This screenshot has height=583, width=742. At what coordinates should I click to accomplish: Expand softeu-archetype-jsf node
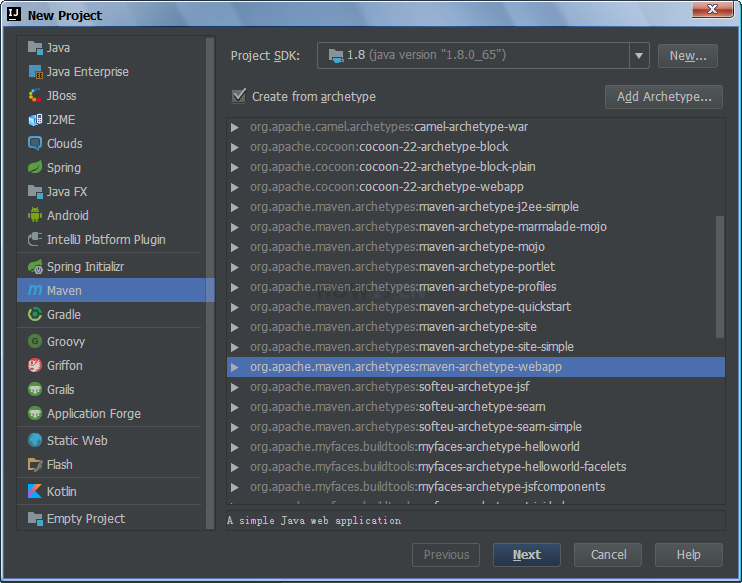(x=234, y=387)
